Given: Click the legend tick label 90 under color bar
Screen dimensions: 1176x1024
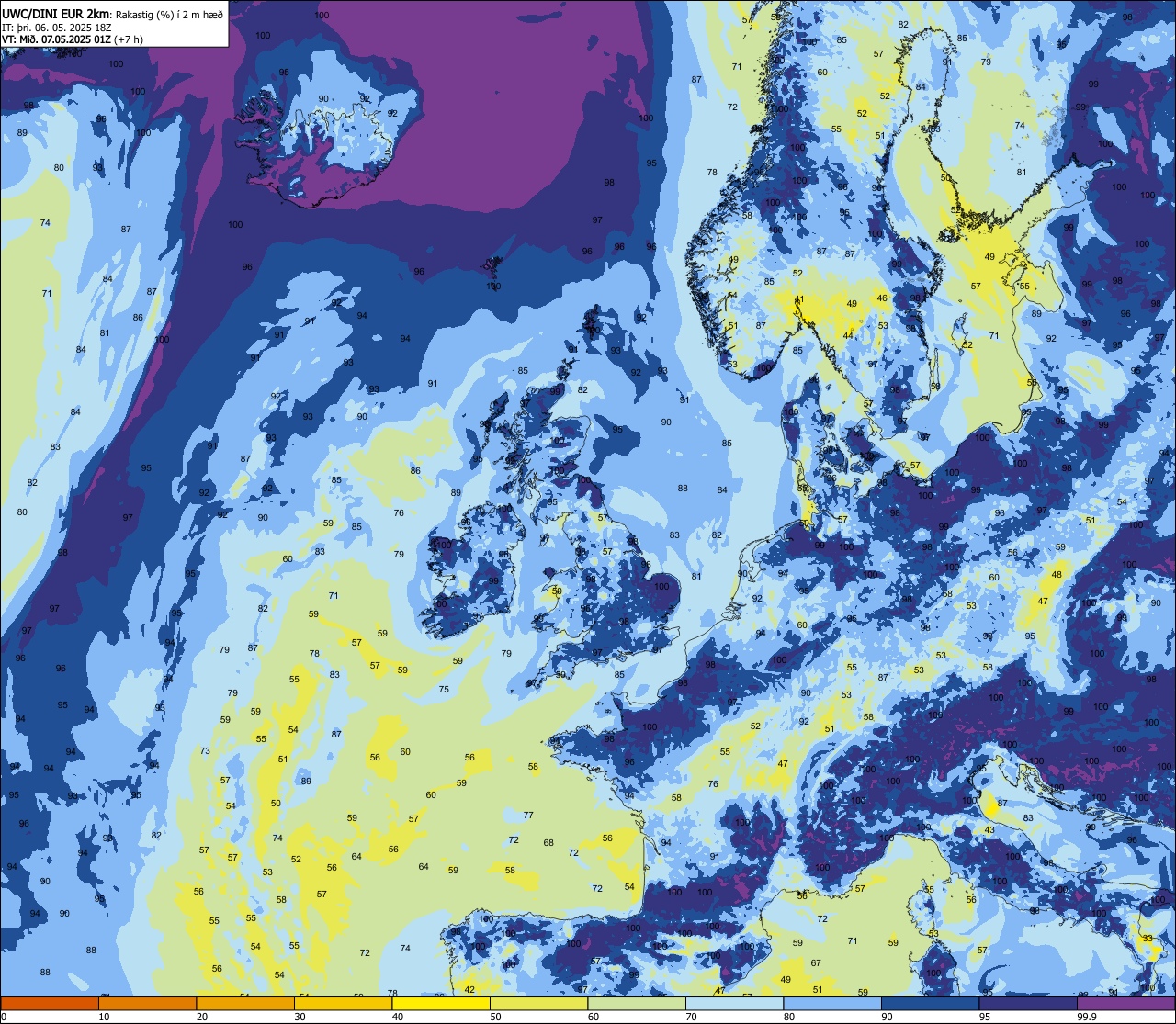Looking at the screenshot, I should [x=887, y=1017].
